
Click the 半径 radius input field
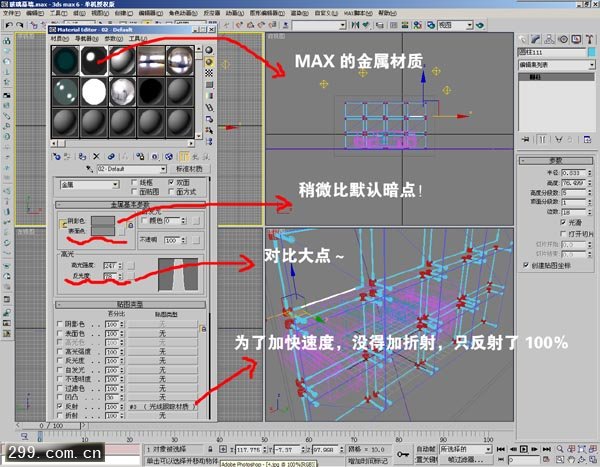[573, 173]
